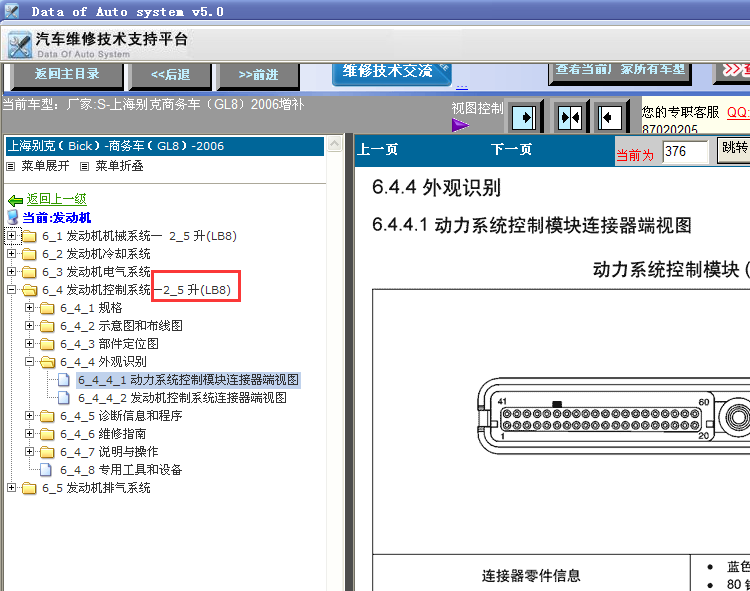Image resolution: width=750 pixels, height=591 pixels.
Task: Open 6_4_8 专用工具和设备 page
Action: point(121,470)
